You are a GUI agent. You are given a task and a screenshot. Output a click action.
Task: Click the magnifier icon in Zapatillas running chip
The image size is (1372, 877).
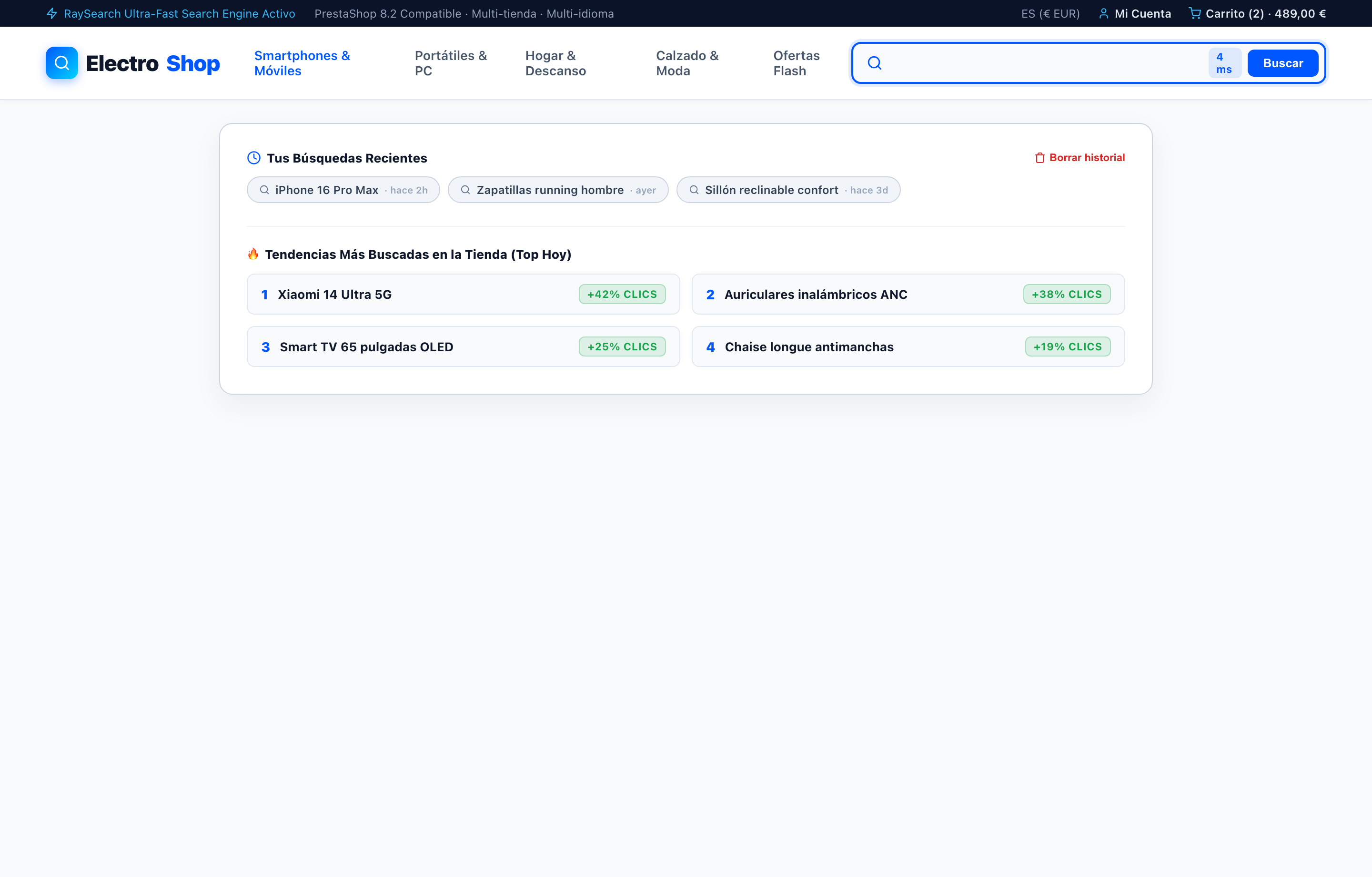point(465,190)
